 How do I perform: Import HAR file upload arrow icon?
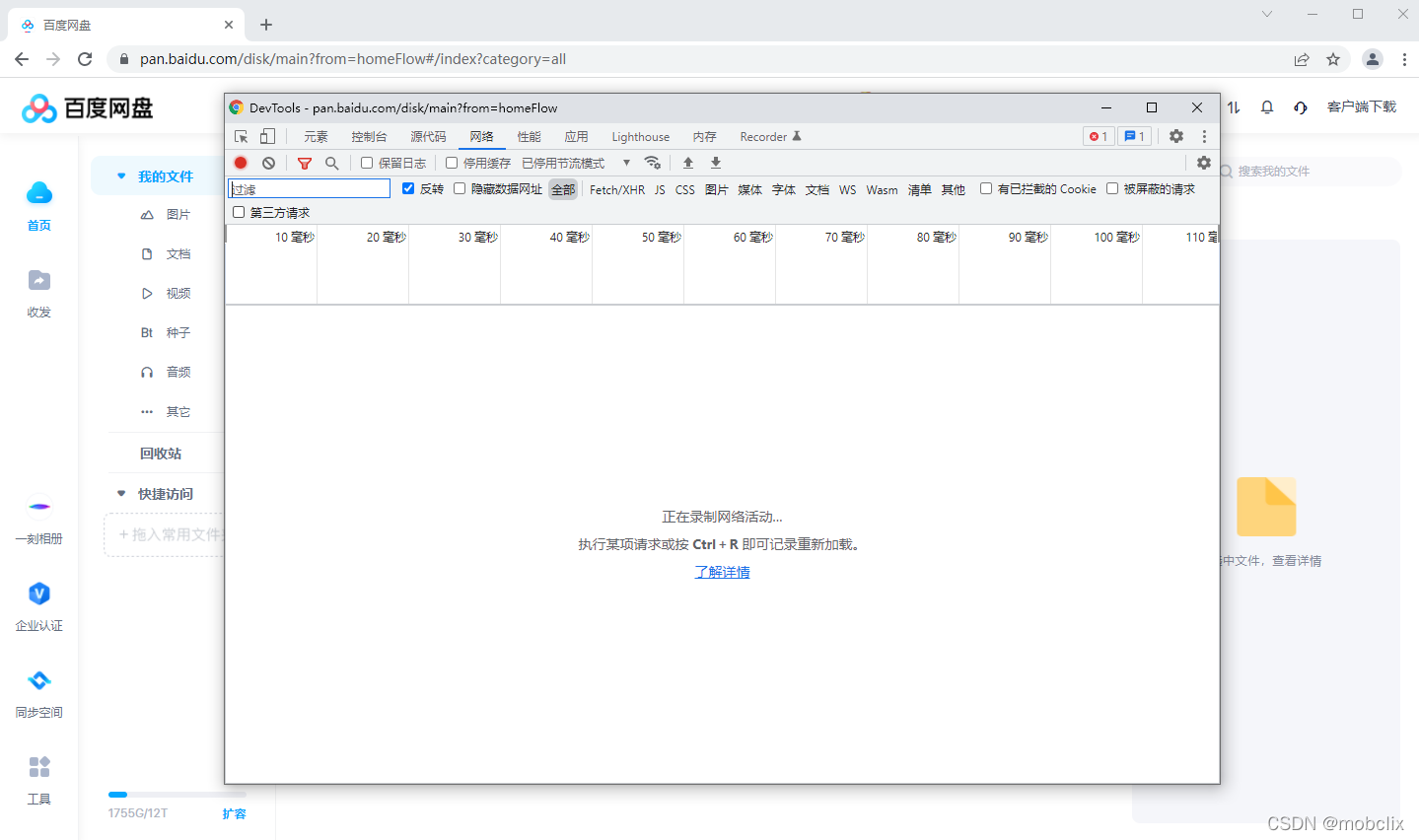688,163
